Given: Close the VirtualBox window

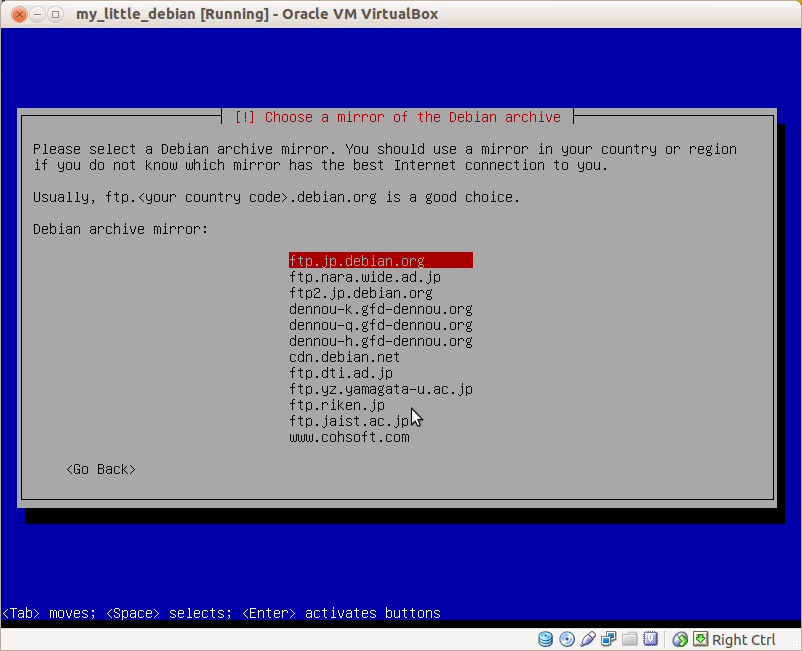Looking at the screenshot, I should [x=19, y=14].
